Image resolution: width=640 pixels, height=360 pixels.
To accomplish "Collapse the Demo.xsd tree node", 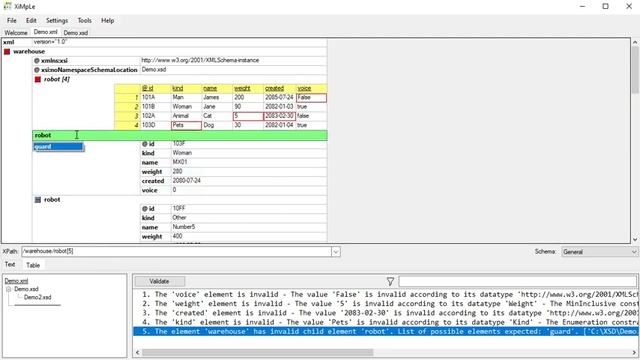I will [x=9, y=289].
